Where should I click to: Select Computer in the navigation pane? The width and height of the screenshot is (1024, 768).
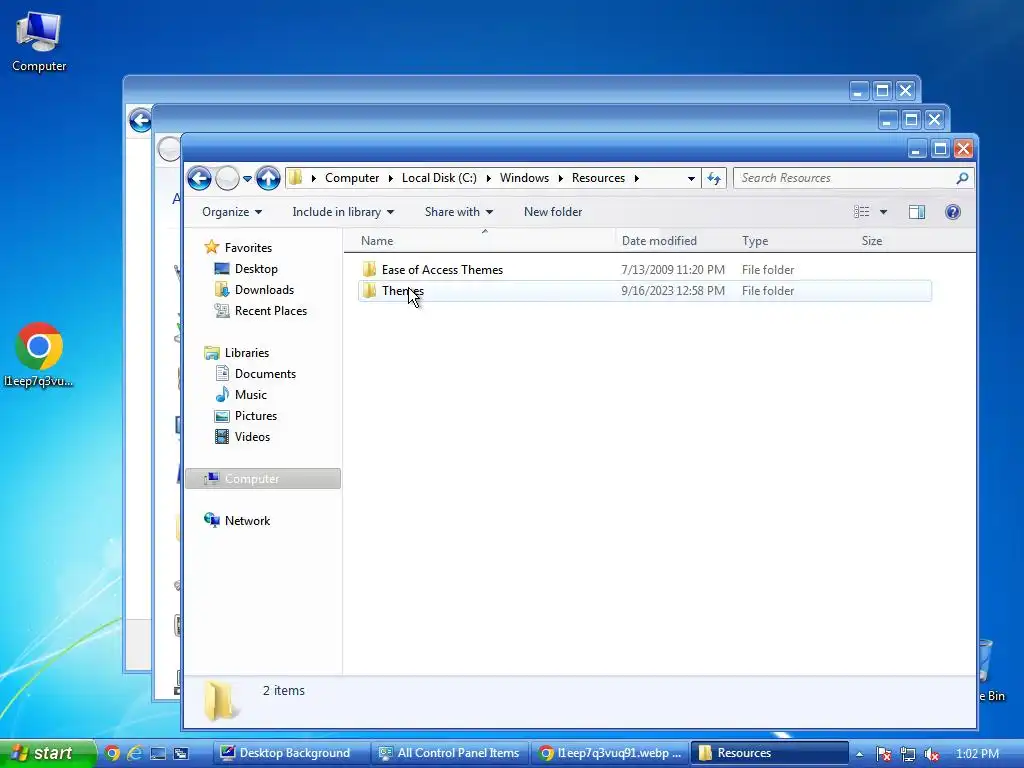(263, 479)
